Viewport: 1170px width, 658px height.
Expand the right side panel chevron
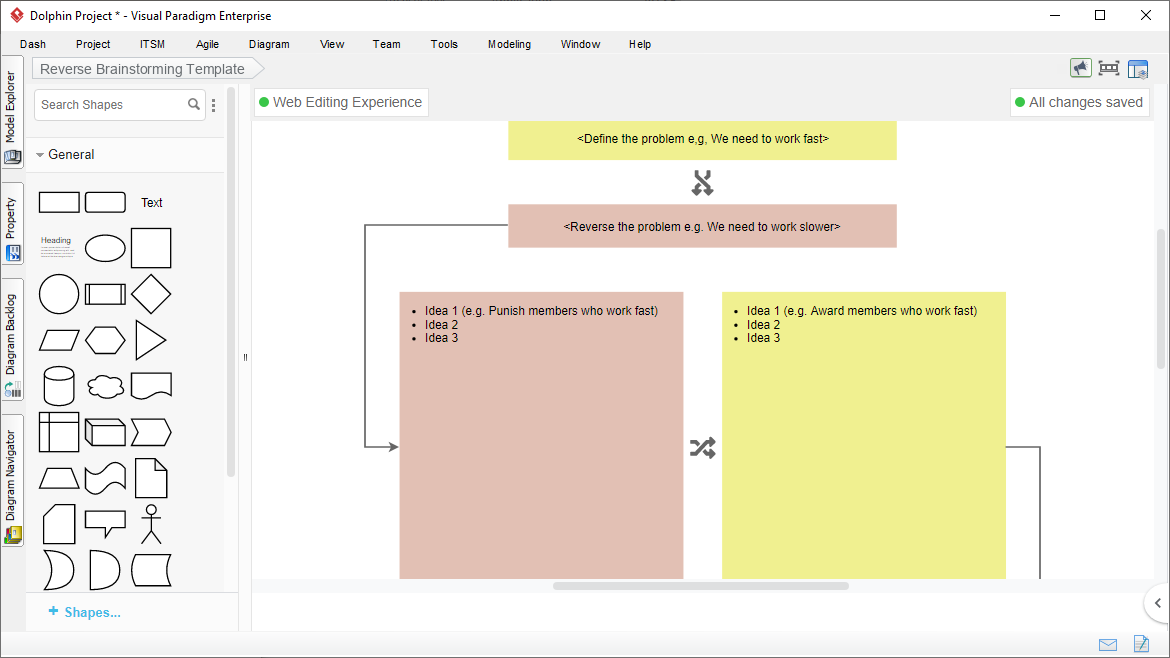coord(1158,603)
